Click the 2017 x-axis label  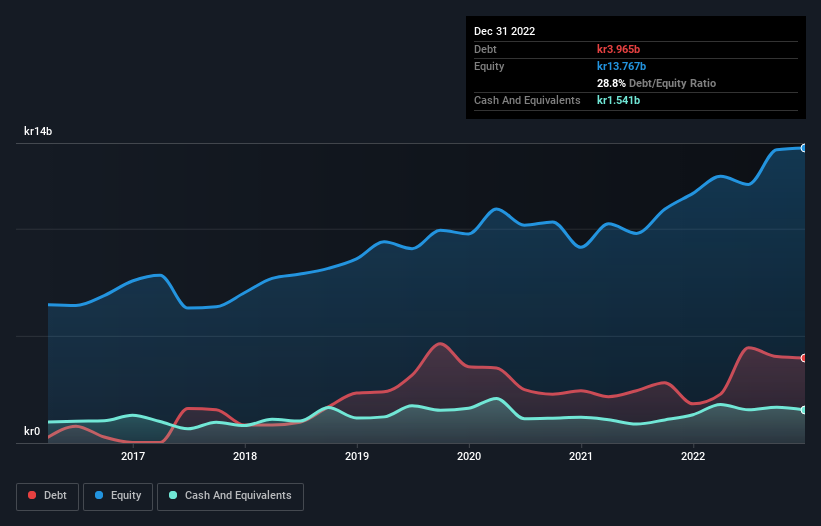(x=133, y=456)
